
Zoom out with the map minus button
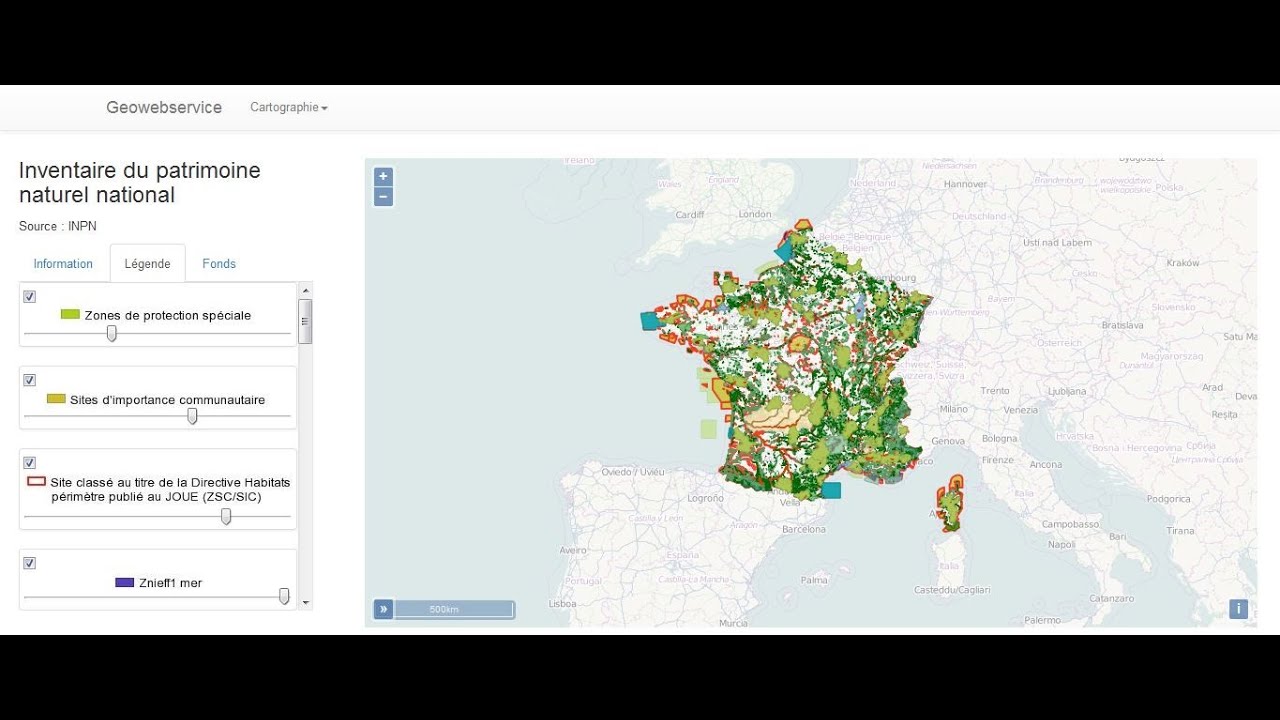tap(383, 197)
